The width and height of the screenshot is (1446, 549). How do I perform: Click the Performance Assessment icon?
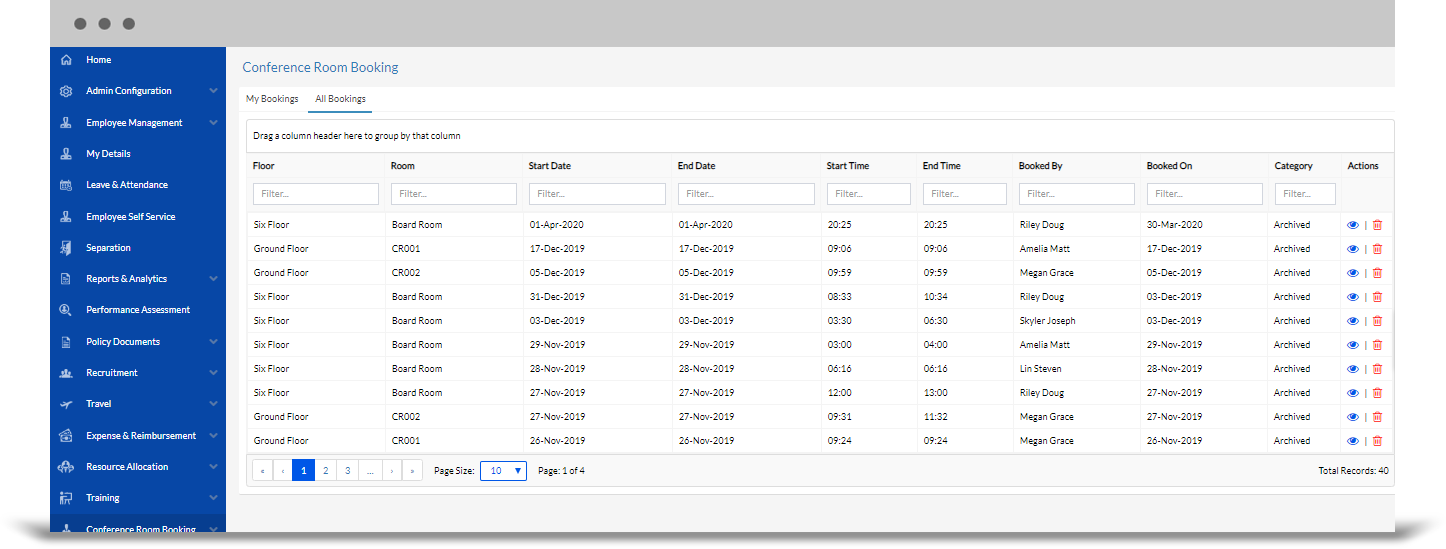[66, 310]
